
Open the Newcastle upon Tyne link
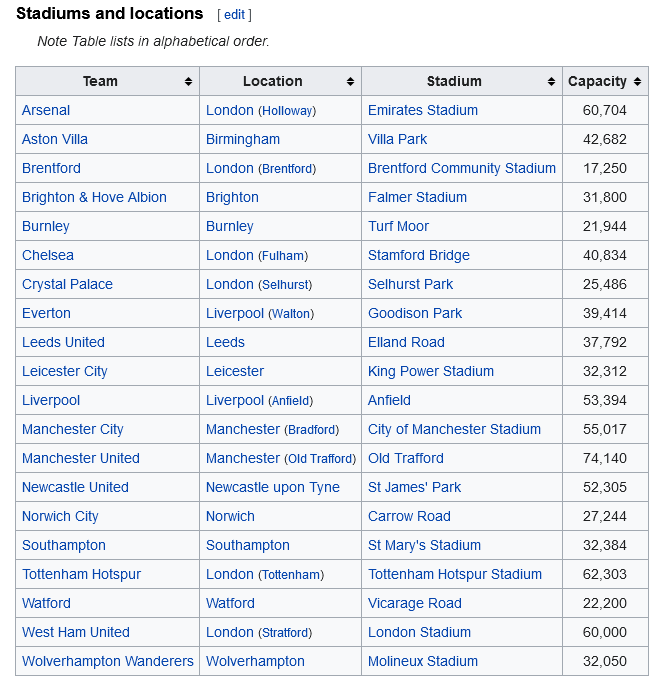pos(273,487)
